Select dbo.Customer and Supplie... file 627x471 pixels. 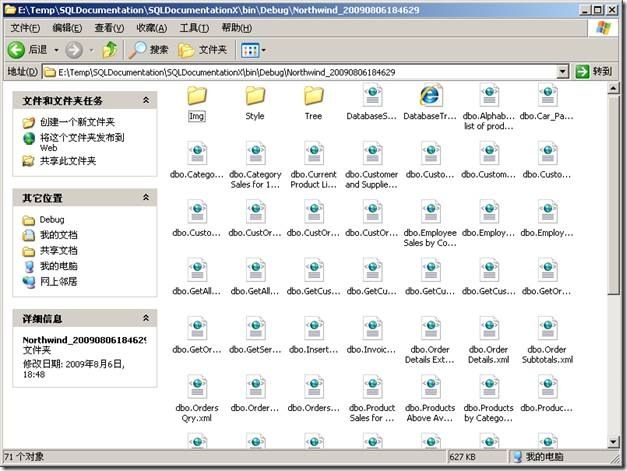(372, 165)
